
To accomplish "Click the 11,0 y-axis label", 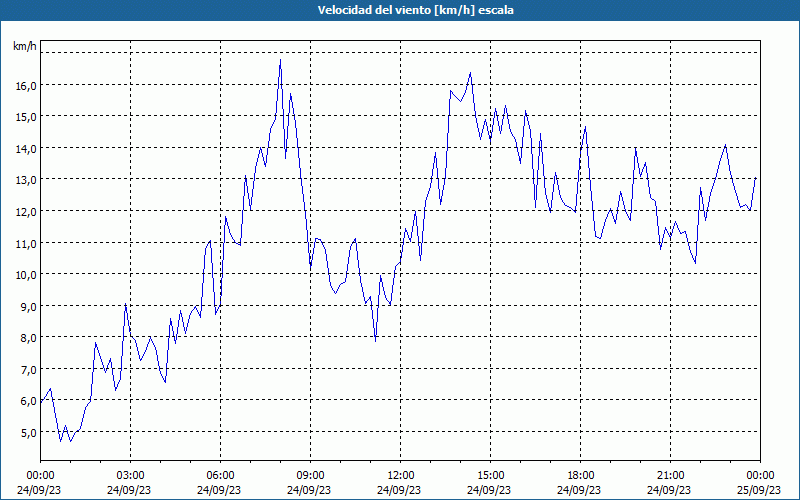I will click(x=26, y=243).
